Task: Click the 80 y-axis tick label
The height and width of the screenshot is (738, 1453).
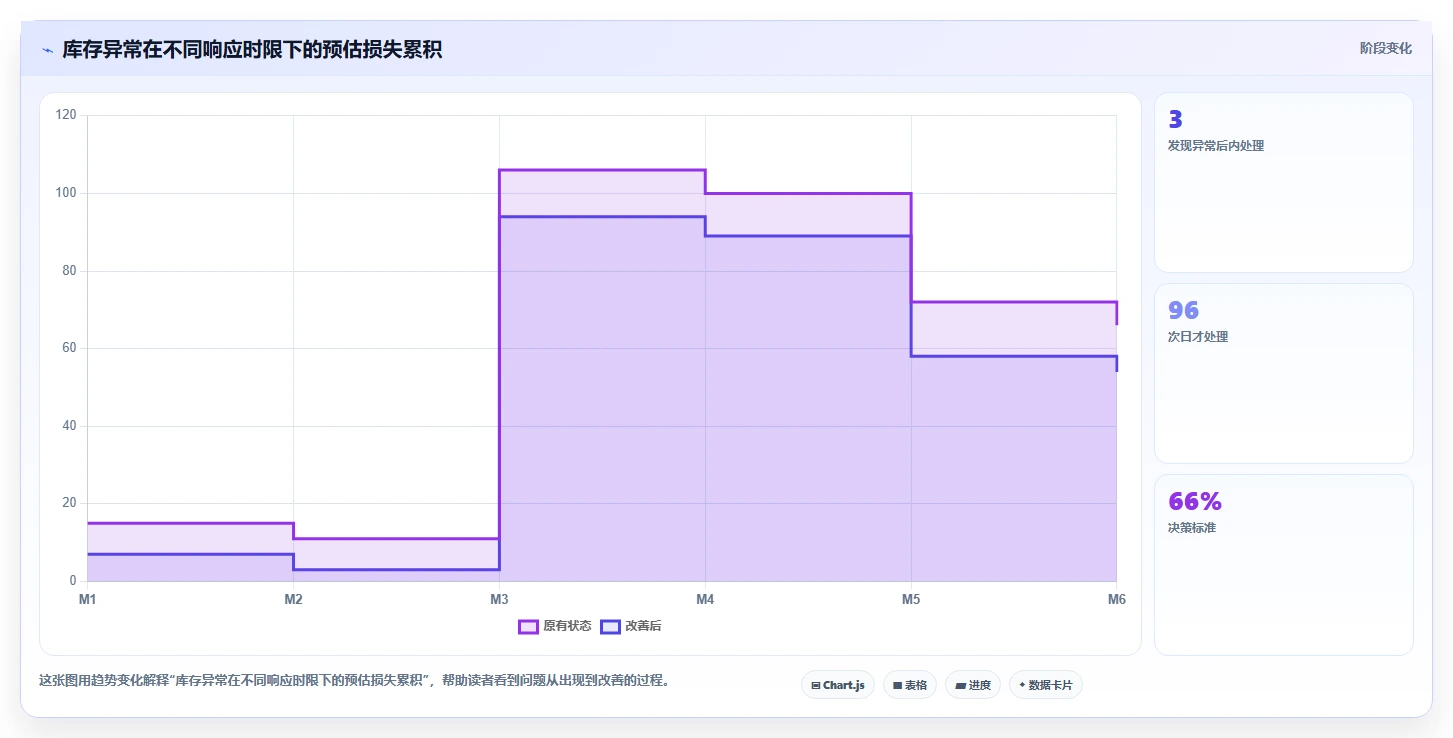Action: click(69, 271)
